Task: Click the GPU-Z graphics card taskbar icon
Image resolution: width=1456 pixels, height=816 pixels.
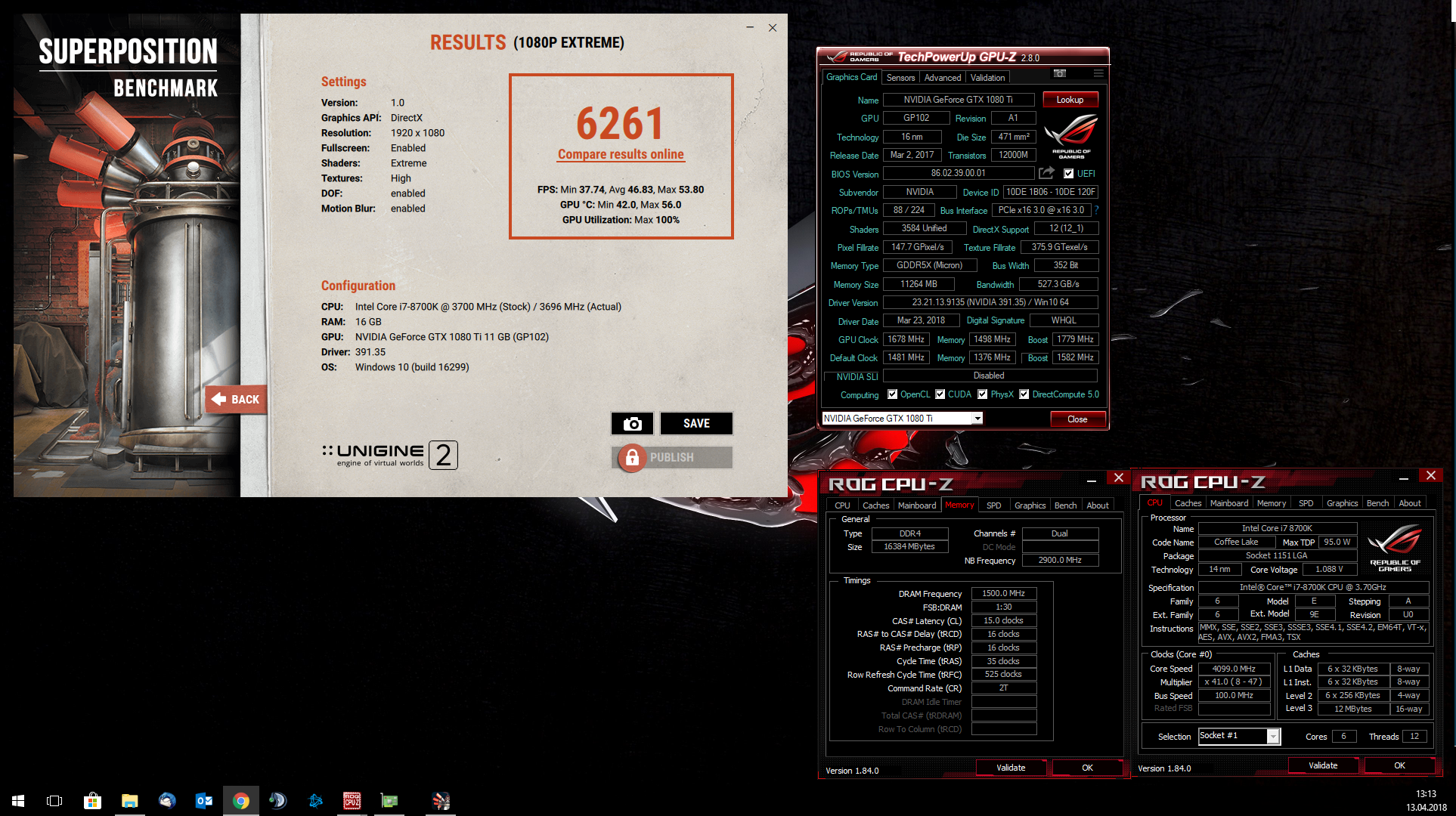Action: pos(389,800)
